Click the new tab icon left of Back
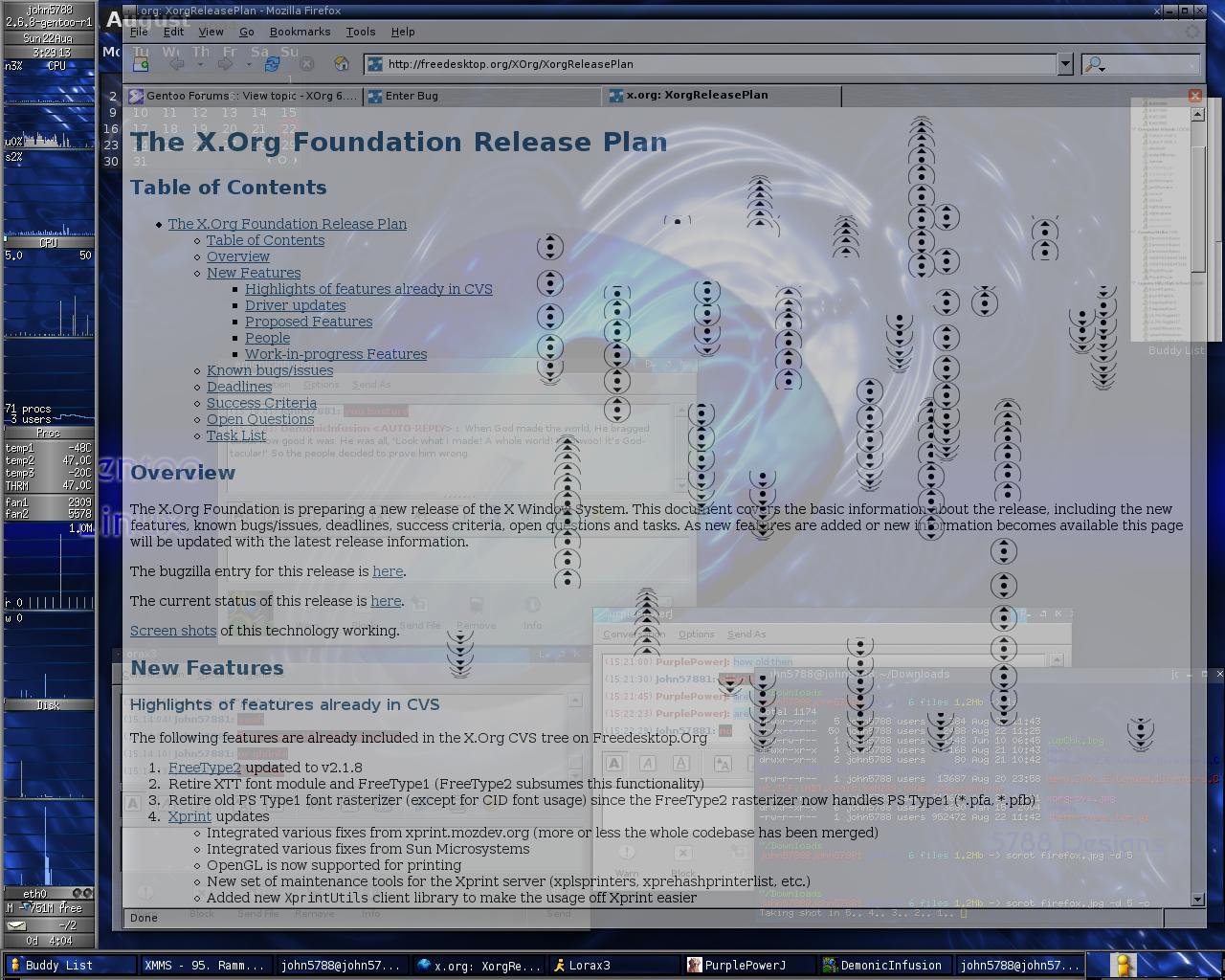This screenshot has width=1225, height=980. pos(141,64)
